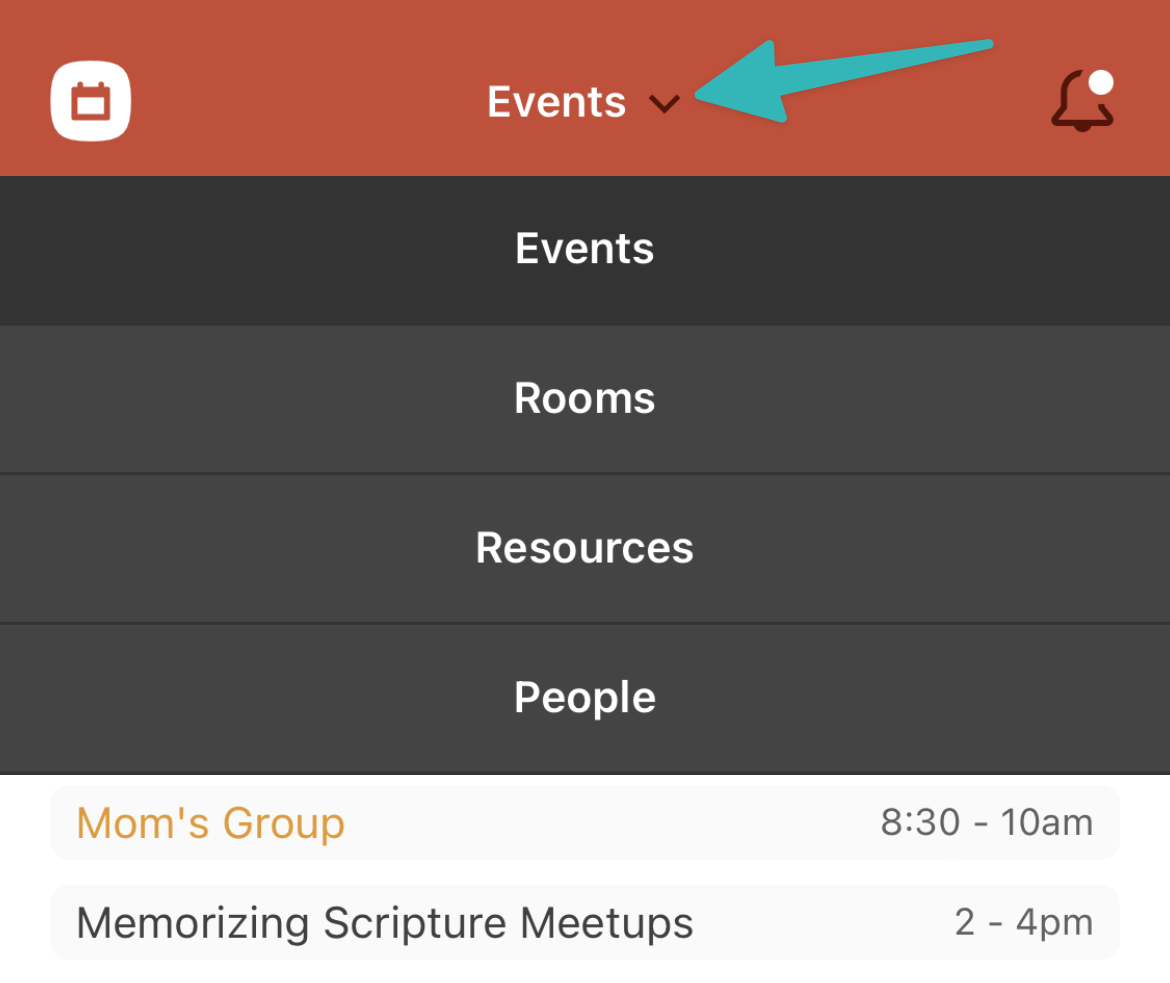Switch to Rooms in the menu
The height and width of the screenshot is (983, 1170).
pos(585,399)
